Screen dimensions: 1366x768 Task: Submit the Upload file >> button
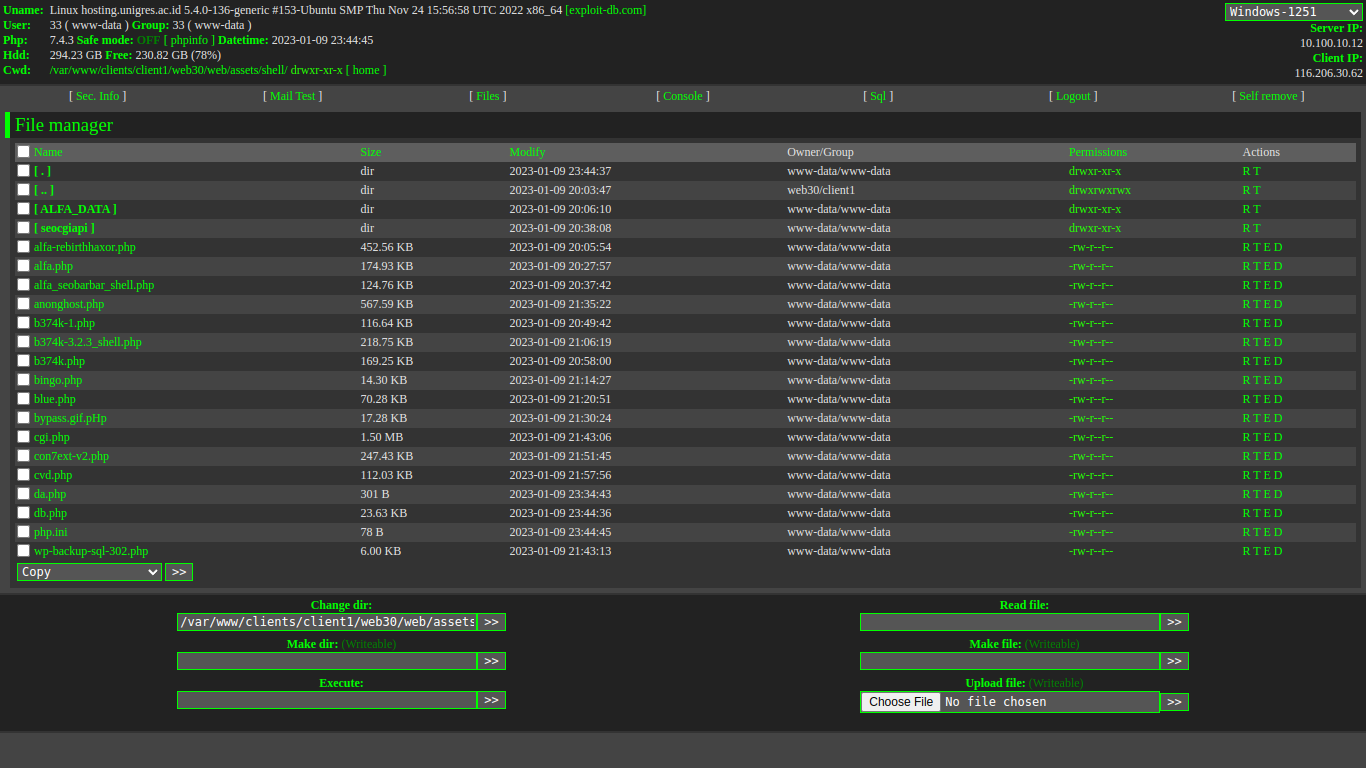(1174, 702)
